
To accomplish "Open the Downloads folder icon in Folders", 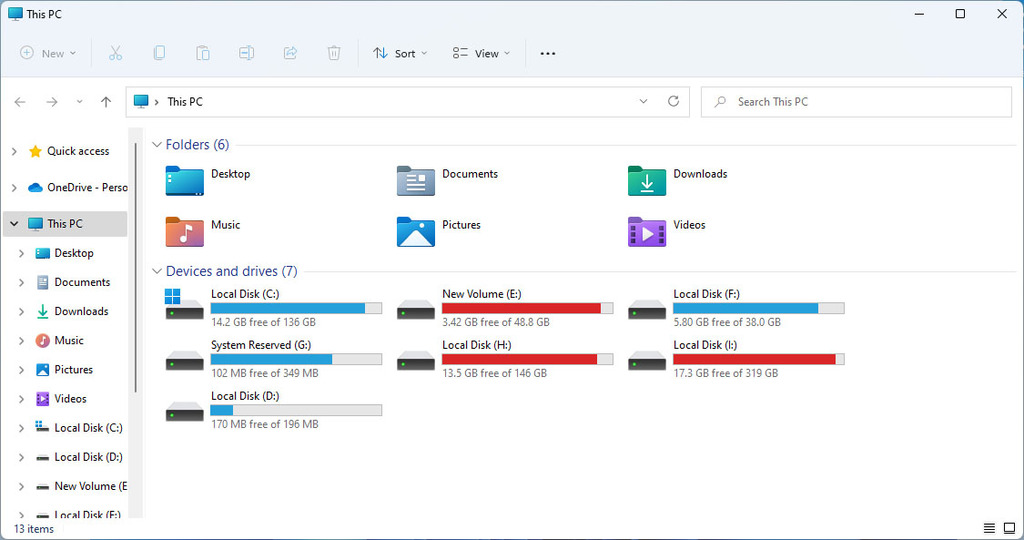I will click(x=647, y=181).
